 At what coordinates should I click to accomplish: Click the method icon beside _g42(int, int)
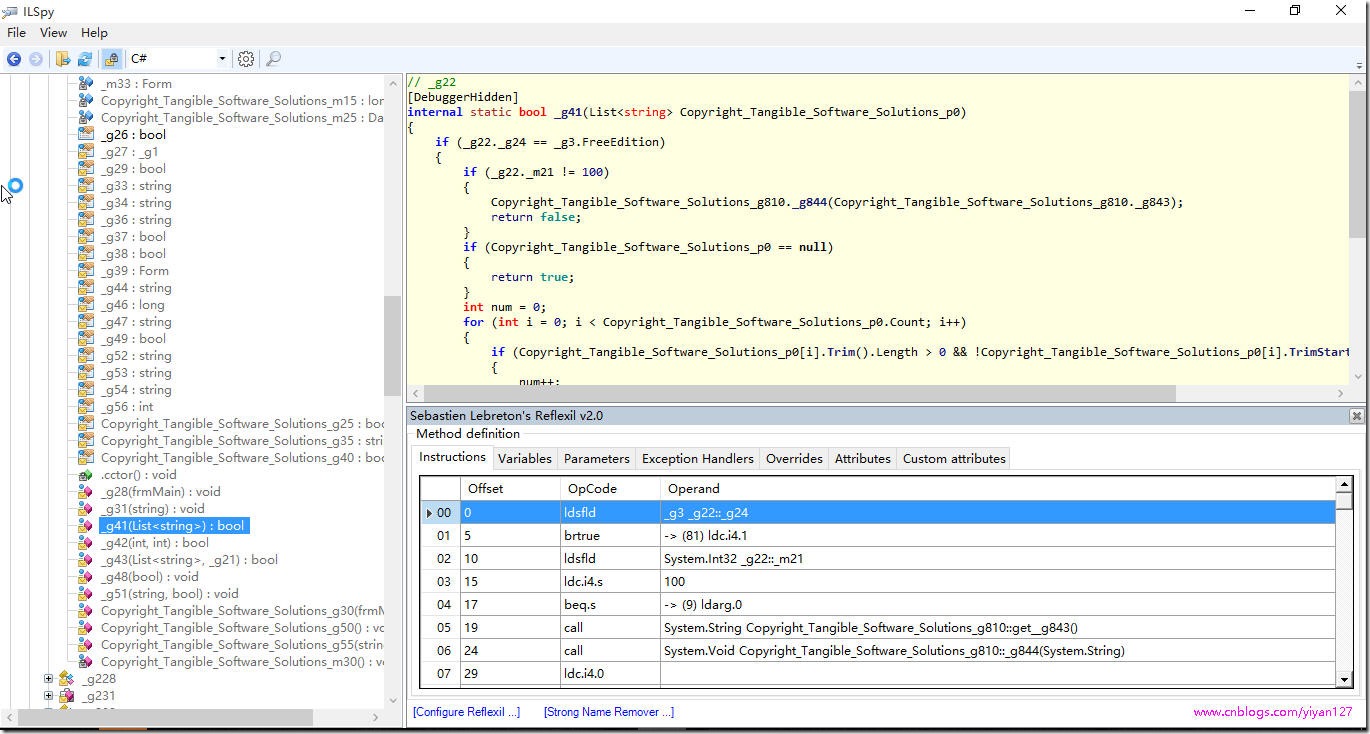click(86, 543)
